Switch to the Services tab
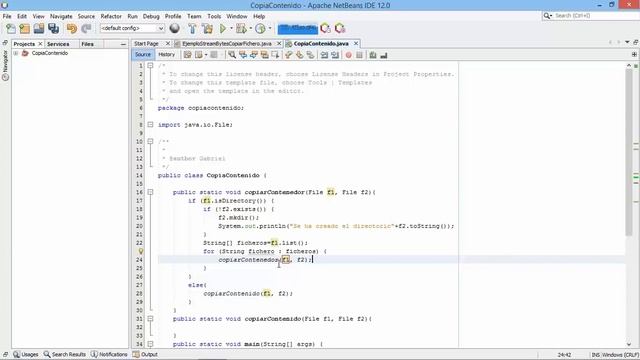This screenshot has width=640, height=360. pos(58,44)
